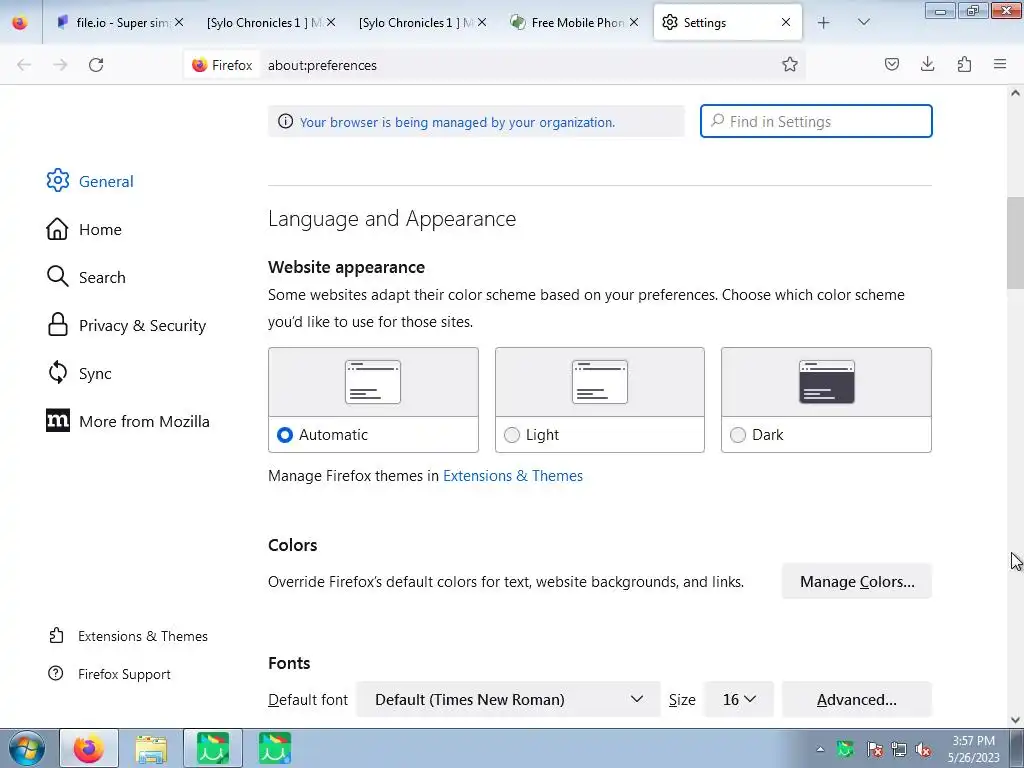Close the Free Mobile Phone tab
The height and width of the screenshot is (768, 1024).
633,22
